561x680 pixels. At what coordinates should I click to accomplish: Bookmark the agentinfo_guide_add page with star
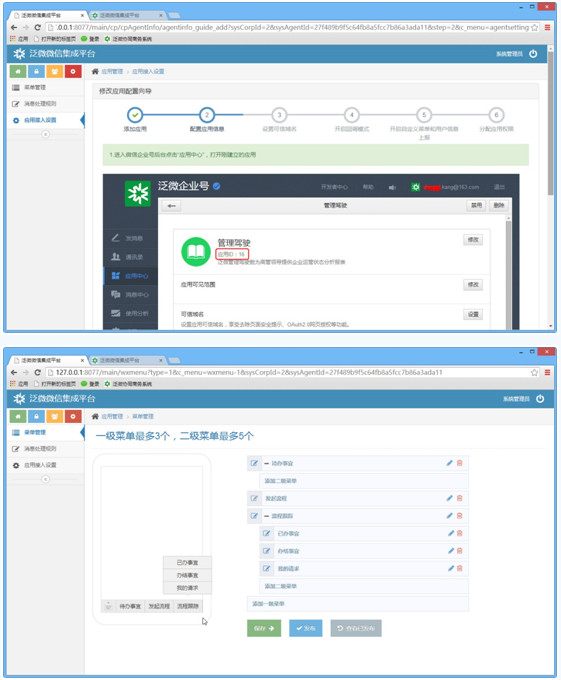click(x=535, y=27)
